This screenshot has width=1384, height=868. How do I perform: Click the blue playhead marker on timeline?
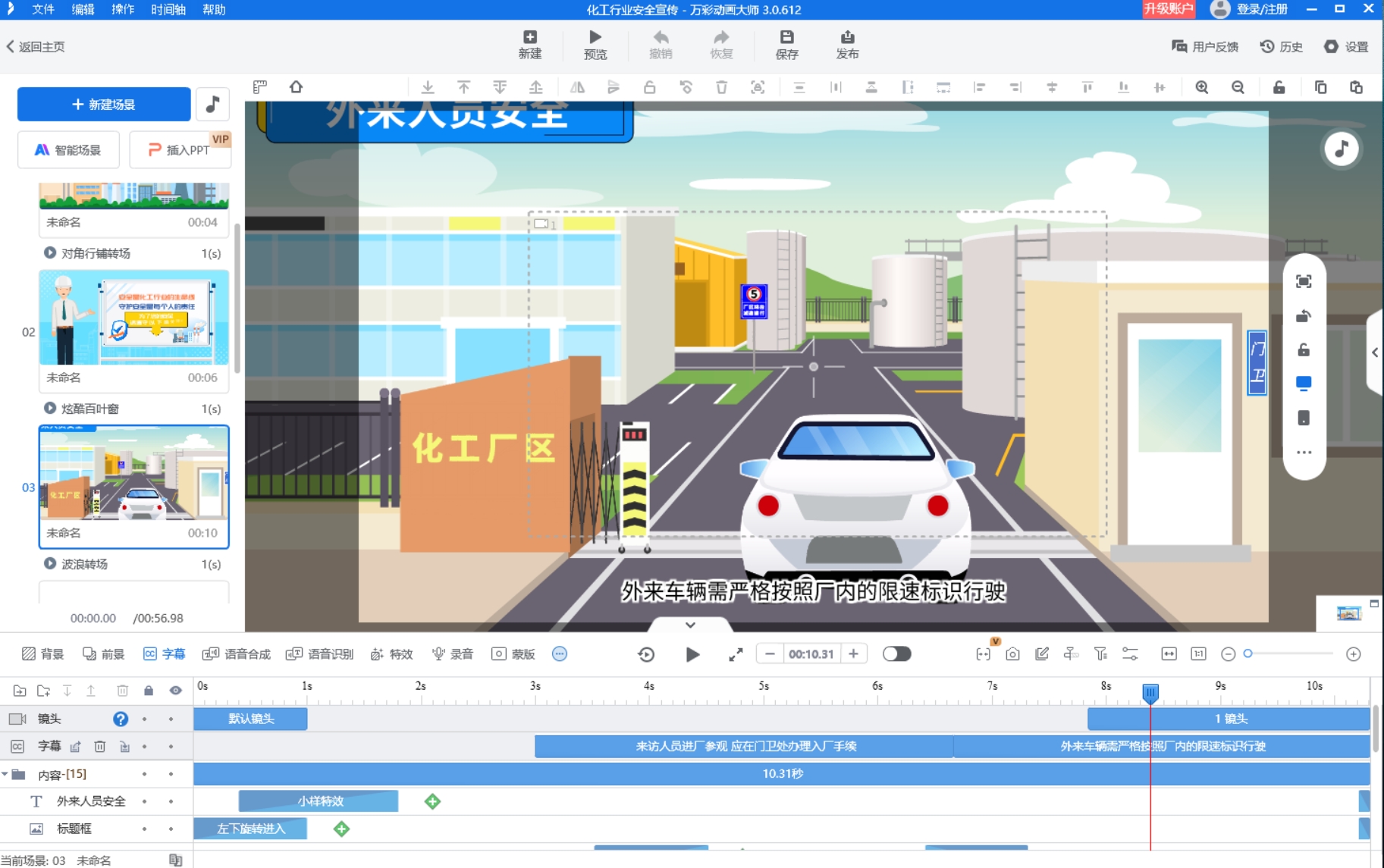(x=1150, y=692)
